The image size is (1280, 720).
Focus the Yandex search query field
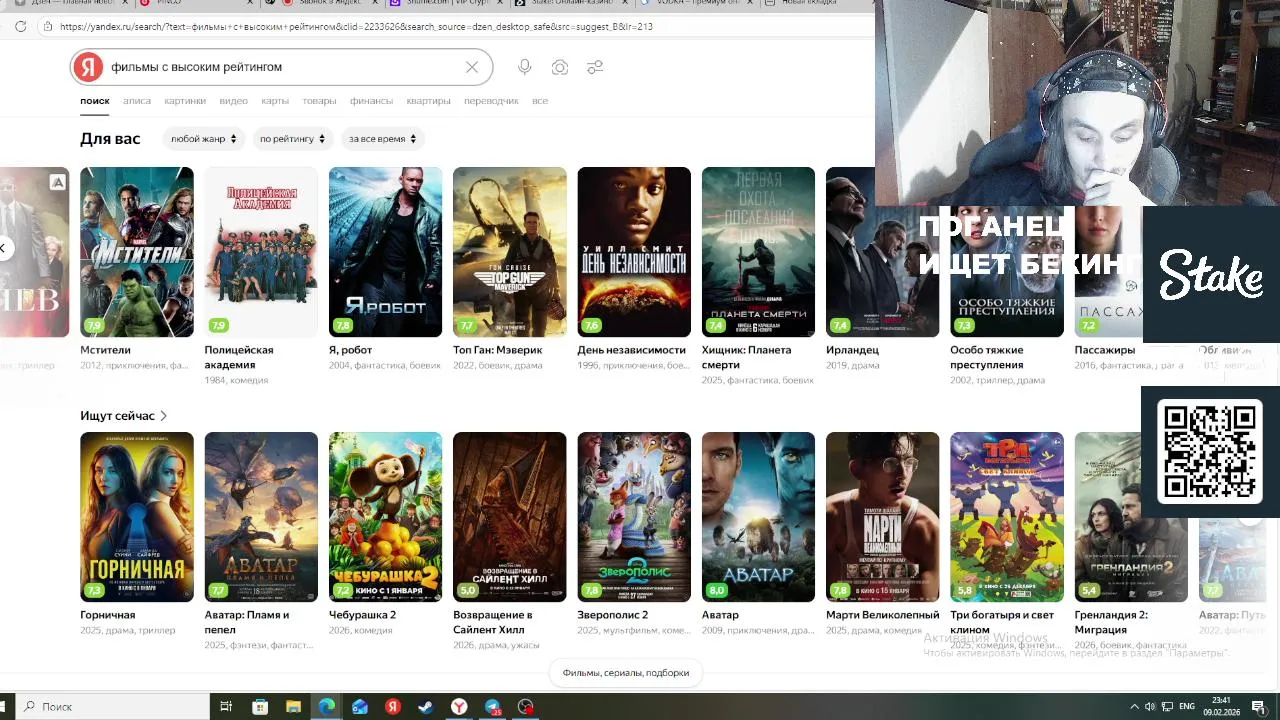[x=283, y=67]
